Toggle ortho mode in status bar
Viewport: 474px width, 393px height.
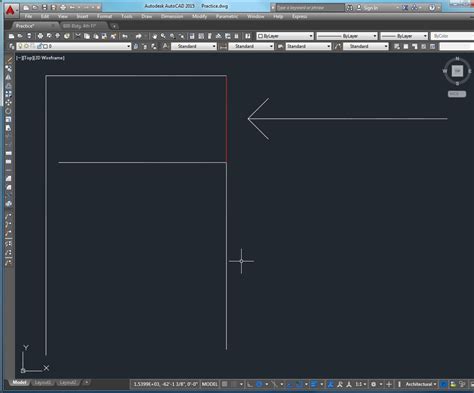pyautogui.click(x=250, y=384)
